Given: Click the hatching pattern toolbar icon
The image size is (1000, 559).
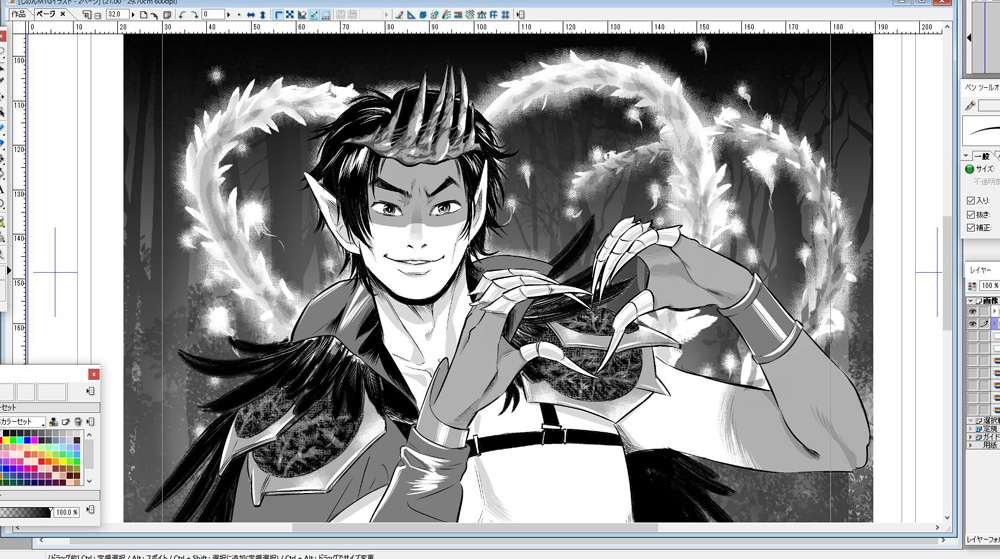Looking at the screenshot, I should pos(469,14).
